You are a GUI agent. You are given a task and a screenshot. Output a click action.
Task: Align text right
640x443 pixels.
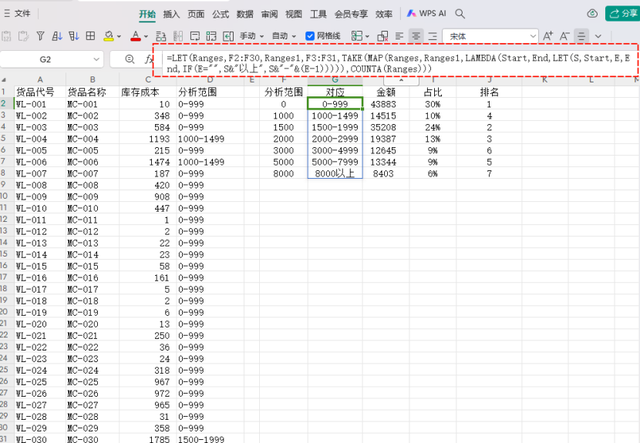point(433,36)
